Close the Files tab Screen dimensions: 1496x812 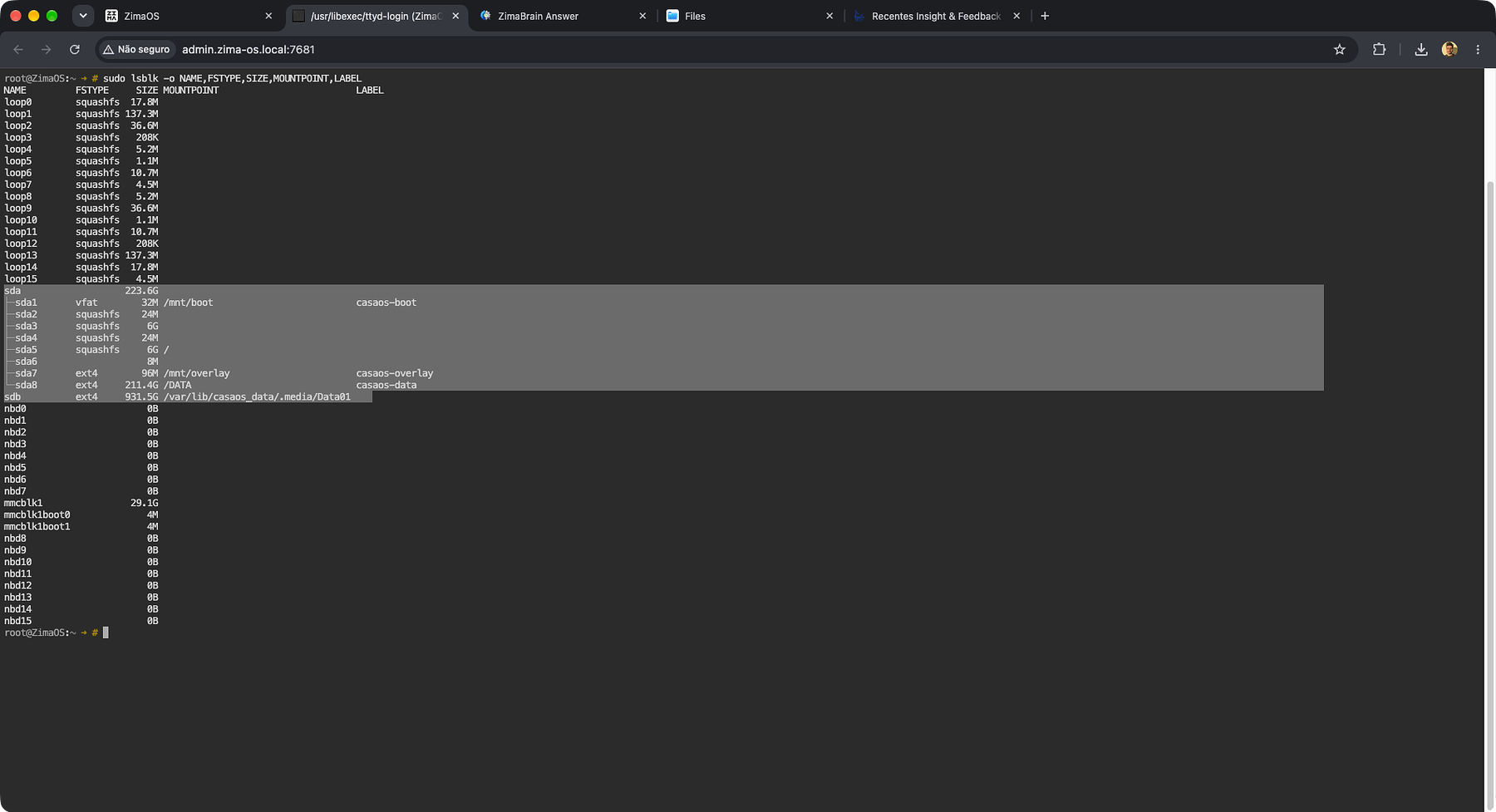click(829, 16)
